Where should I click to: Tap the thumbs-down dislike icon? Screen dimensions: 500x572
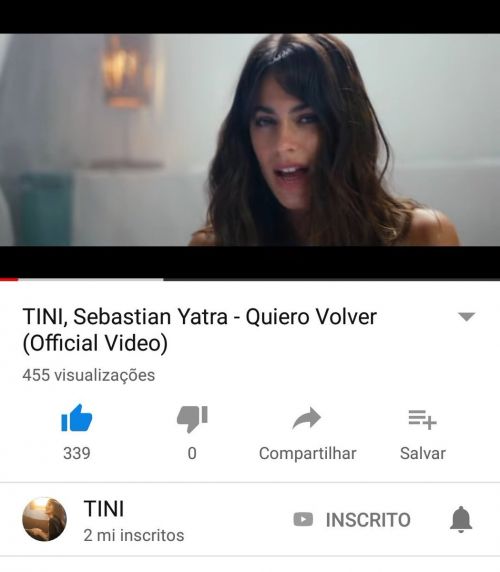point(192,419)
